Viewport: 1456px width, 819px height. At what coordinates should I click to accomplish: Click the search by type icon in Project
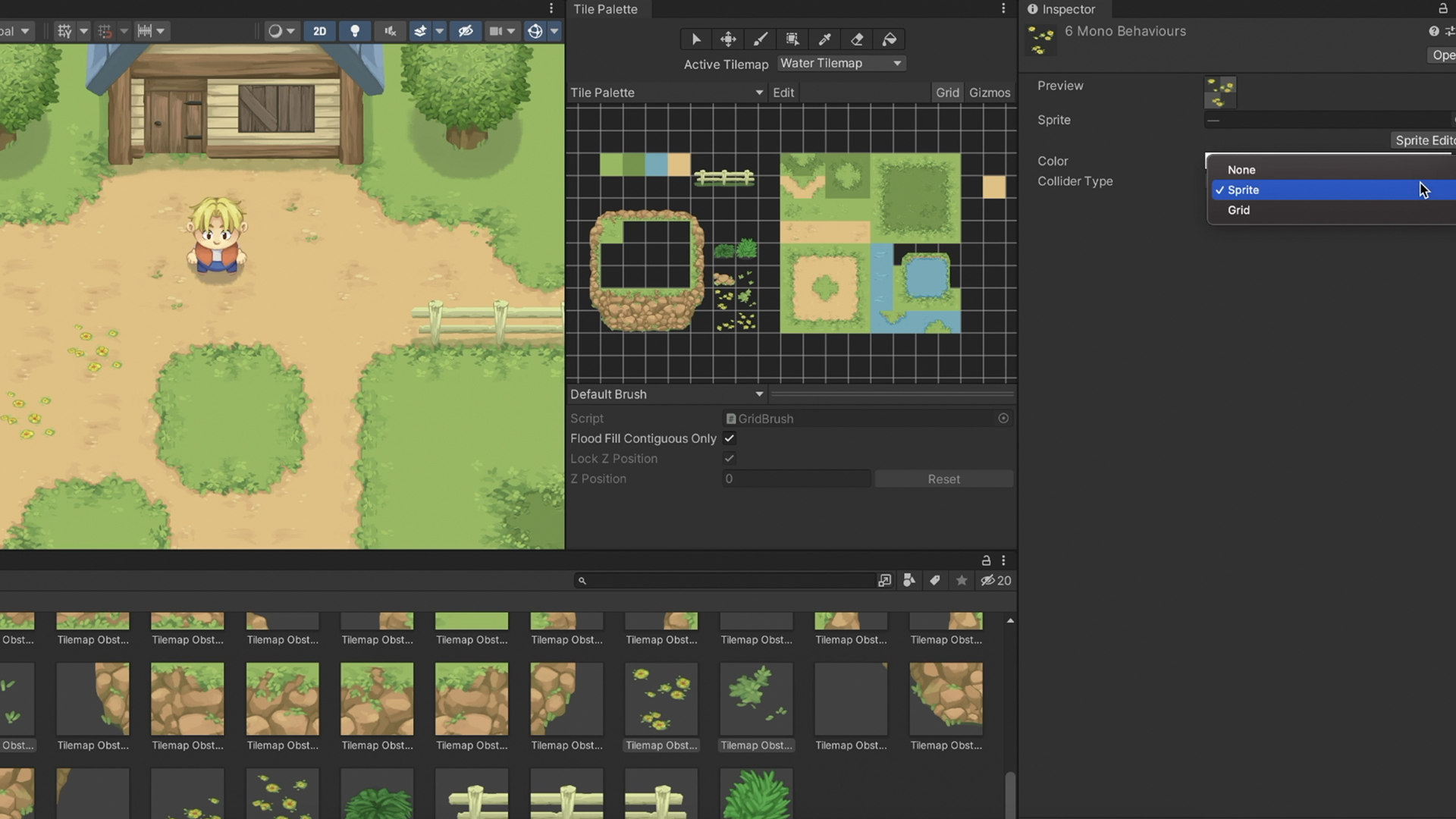909,581
